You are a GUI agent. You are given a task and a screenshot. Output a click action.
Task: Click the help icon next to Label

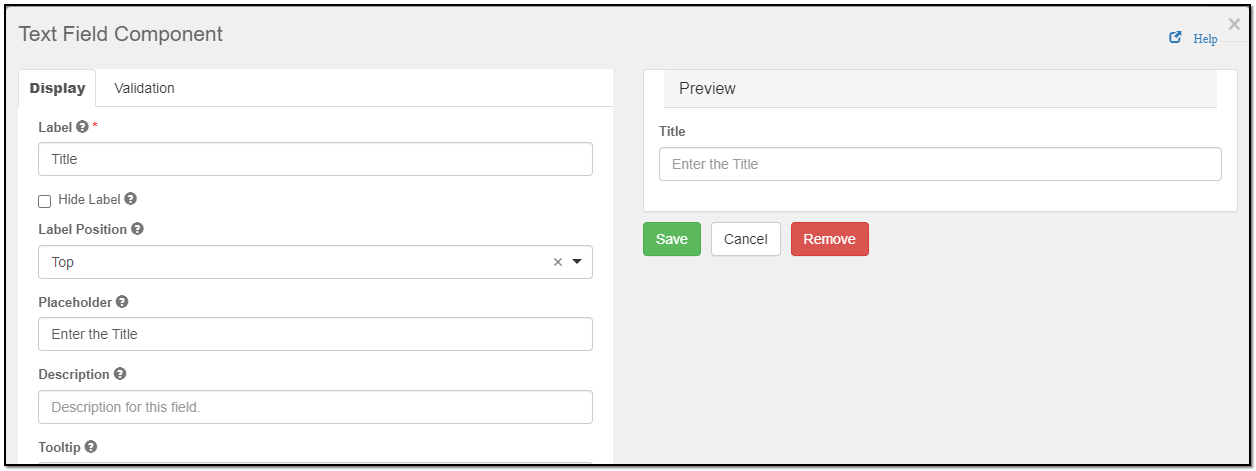click(x=82, y=127)
